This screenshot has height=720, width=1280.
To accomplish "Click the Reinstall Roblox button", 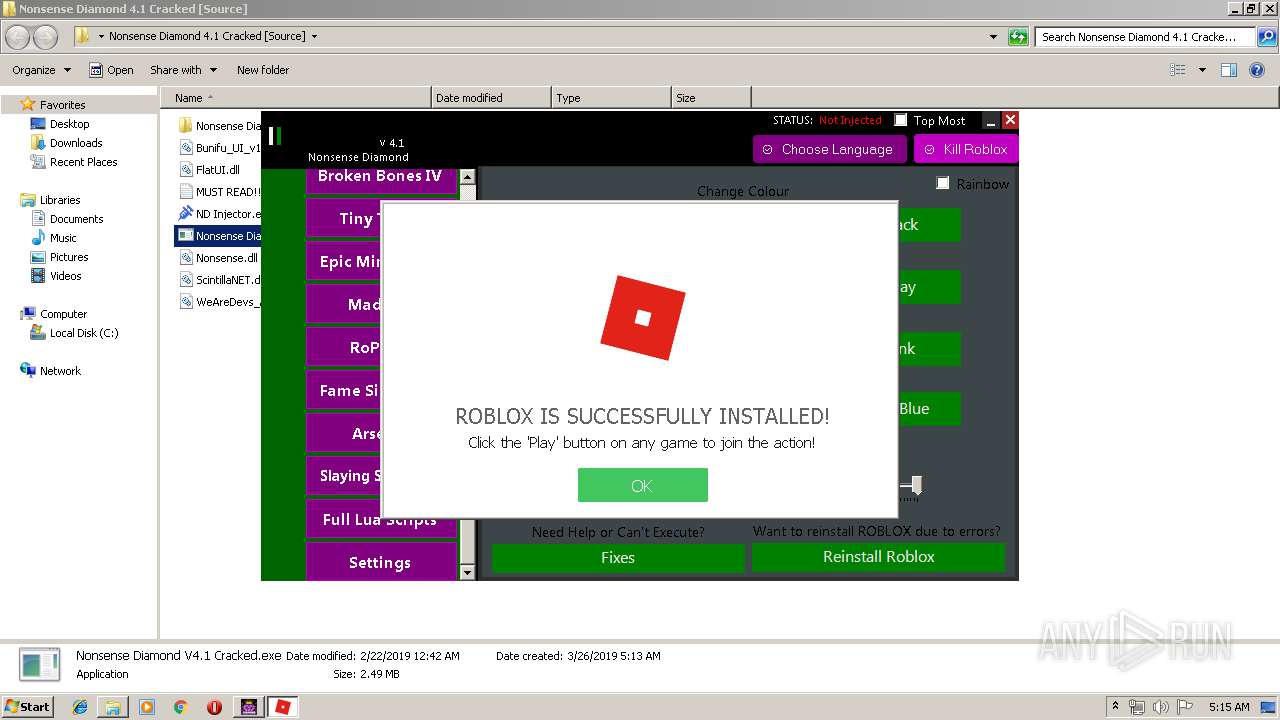I will click(x=878, y=557).
